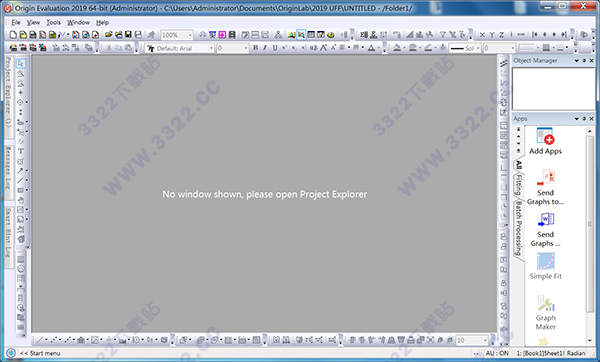Viewport: 600px width, 362px height.
Task: Close the Object Manager panel
Action: tap(592, 60)
